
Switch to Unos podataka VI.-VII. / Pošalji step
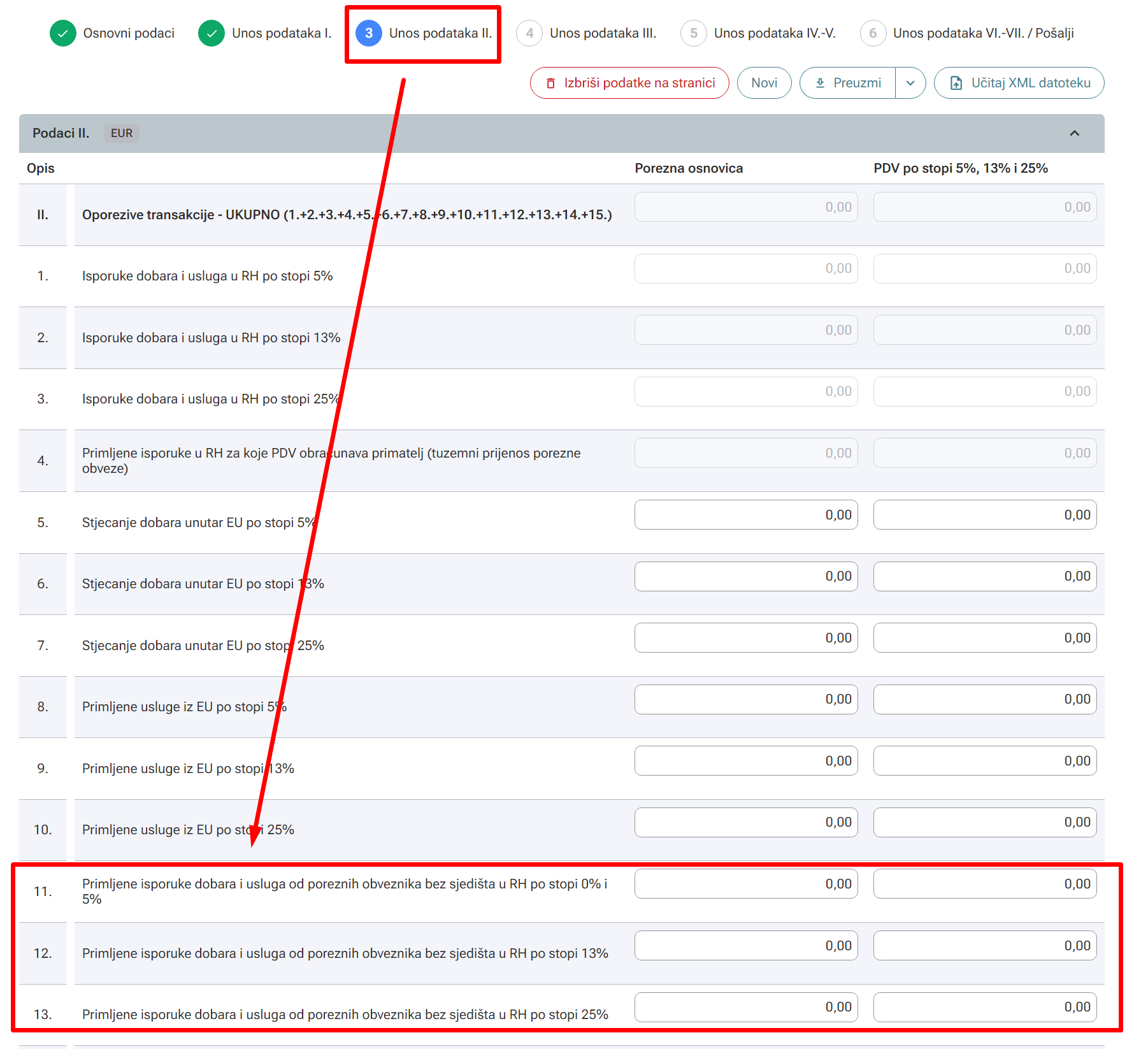tap(984, 33)
